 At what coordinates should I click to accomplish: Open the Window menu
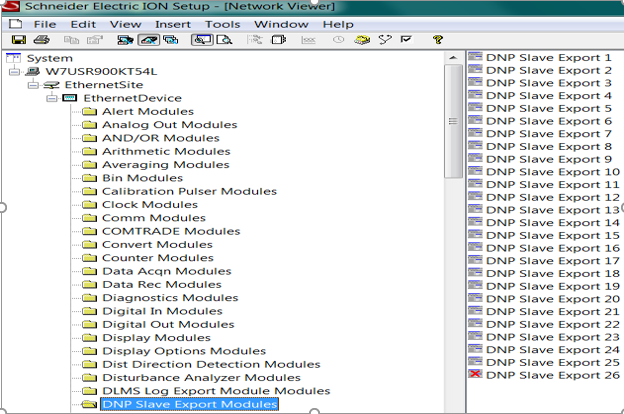[281, 24]
